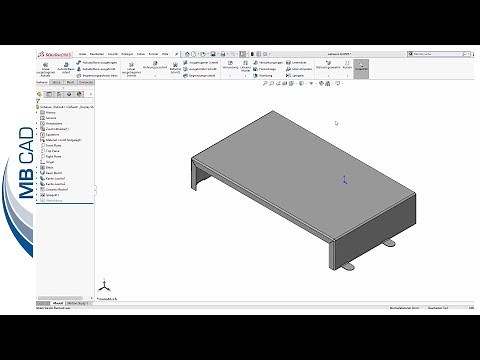480x360 pixels.
Task: Open the dropdown arrow under Referenzgeometrie
Action: coord(328,76)
